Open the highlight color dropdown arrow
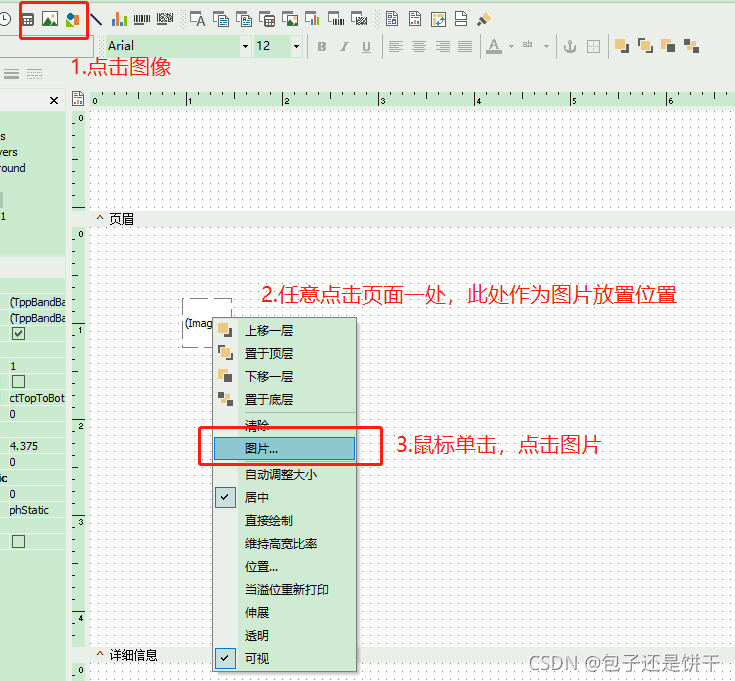Screen dimensions: 735x681 click(546, 46)
